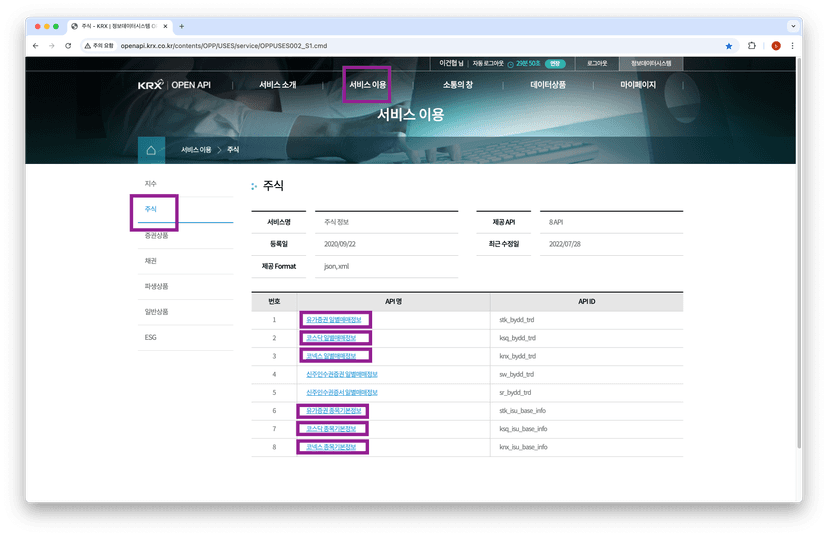This screenshot has width=828, height=536.
Task: Select the 주식 - KRX browser tab
Action: click(x=119, y=26)
